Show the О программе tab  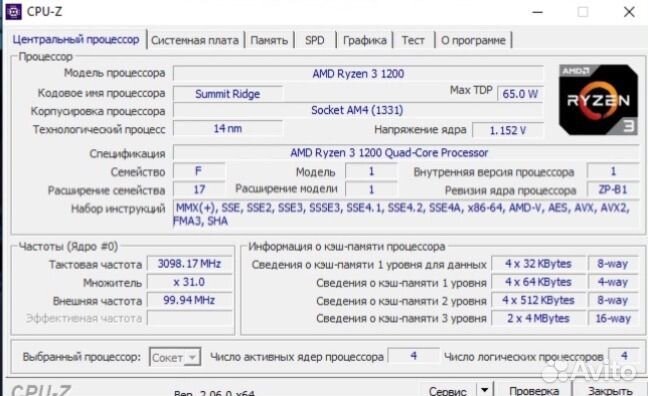point(473,40)
